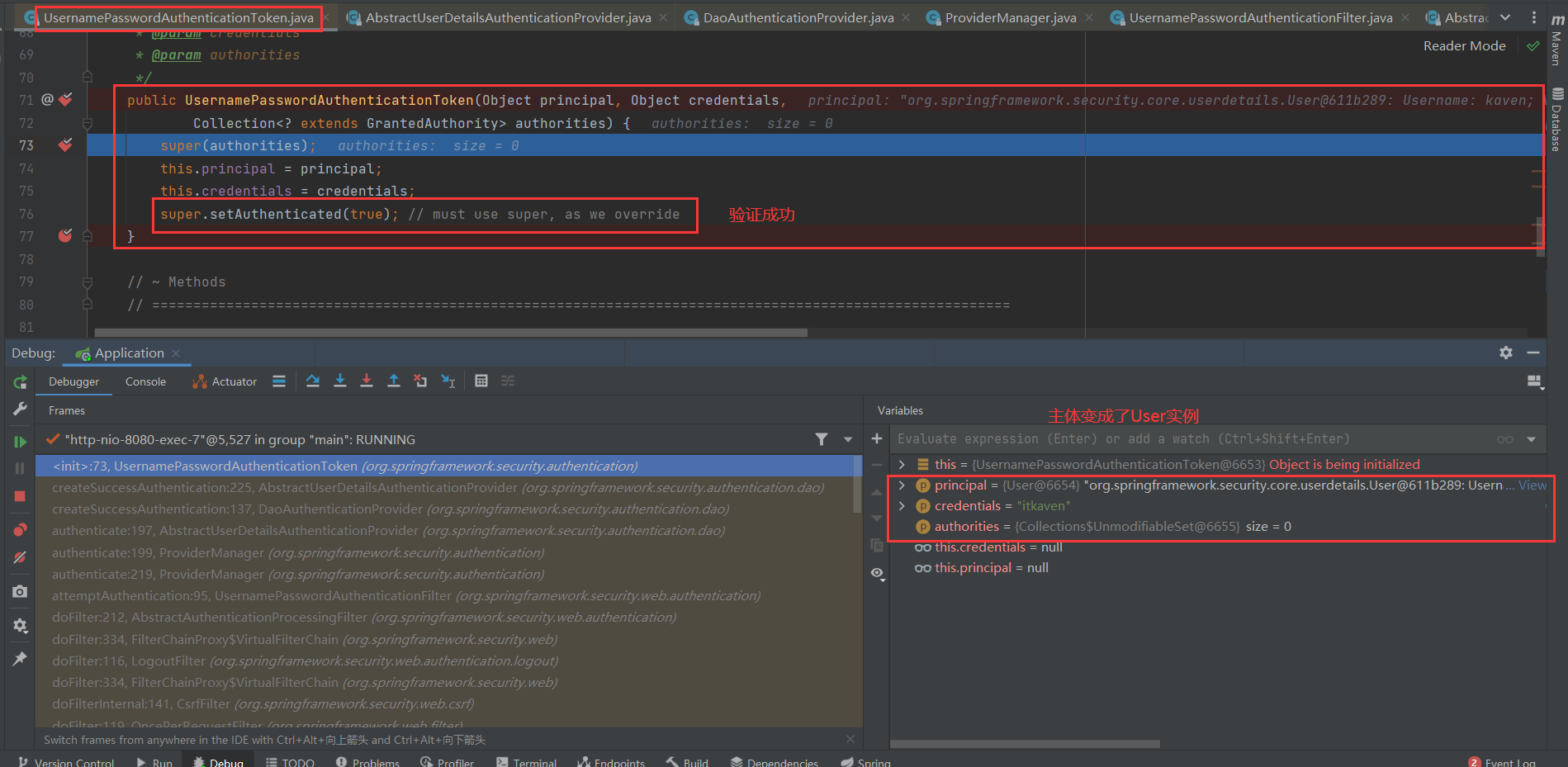
Task: Open the expression history dropdown
Action: [x=1532, y=439]
